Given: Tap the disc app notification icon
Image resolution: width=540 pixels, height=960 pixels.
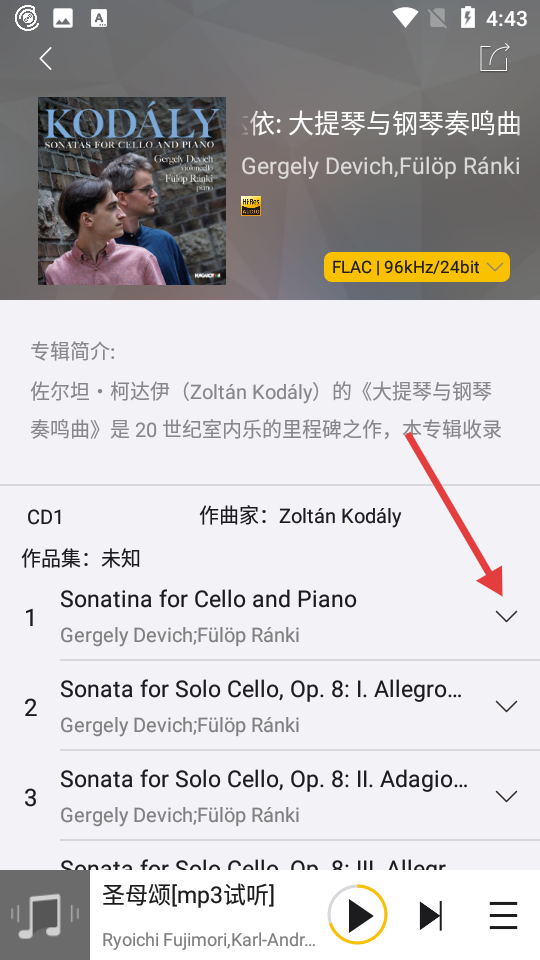Looking at the screenshot, I should pos(26,18).
